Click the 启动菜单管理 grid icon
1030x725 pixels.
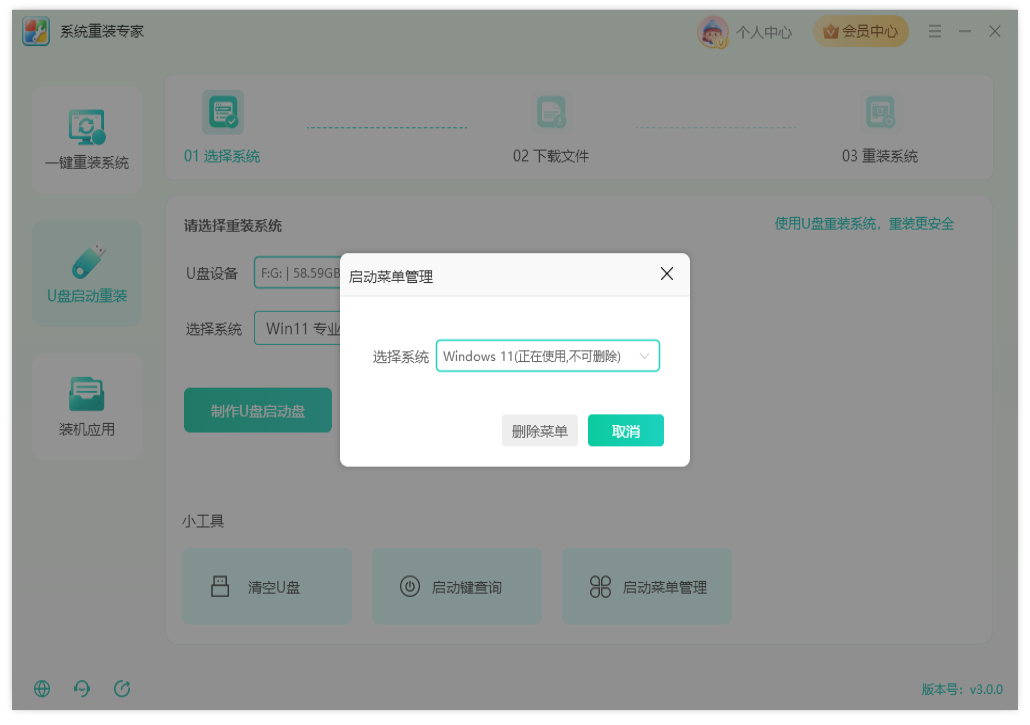[x=600, y=586]
